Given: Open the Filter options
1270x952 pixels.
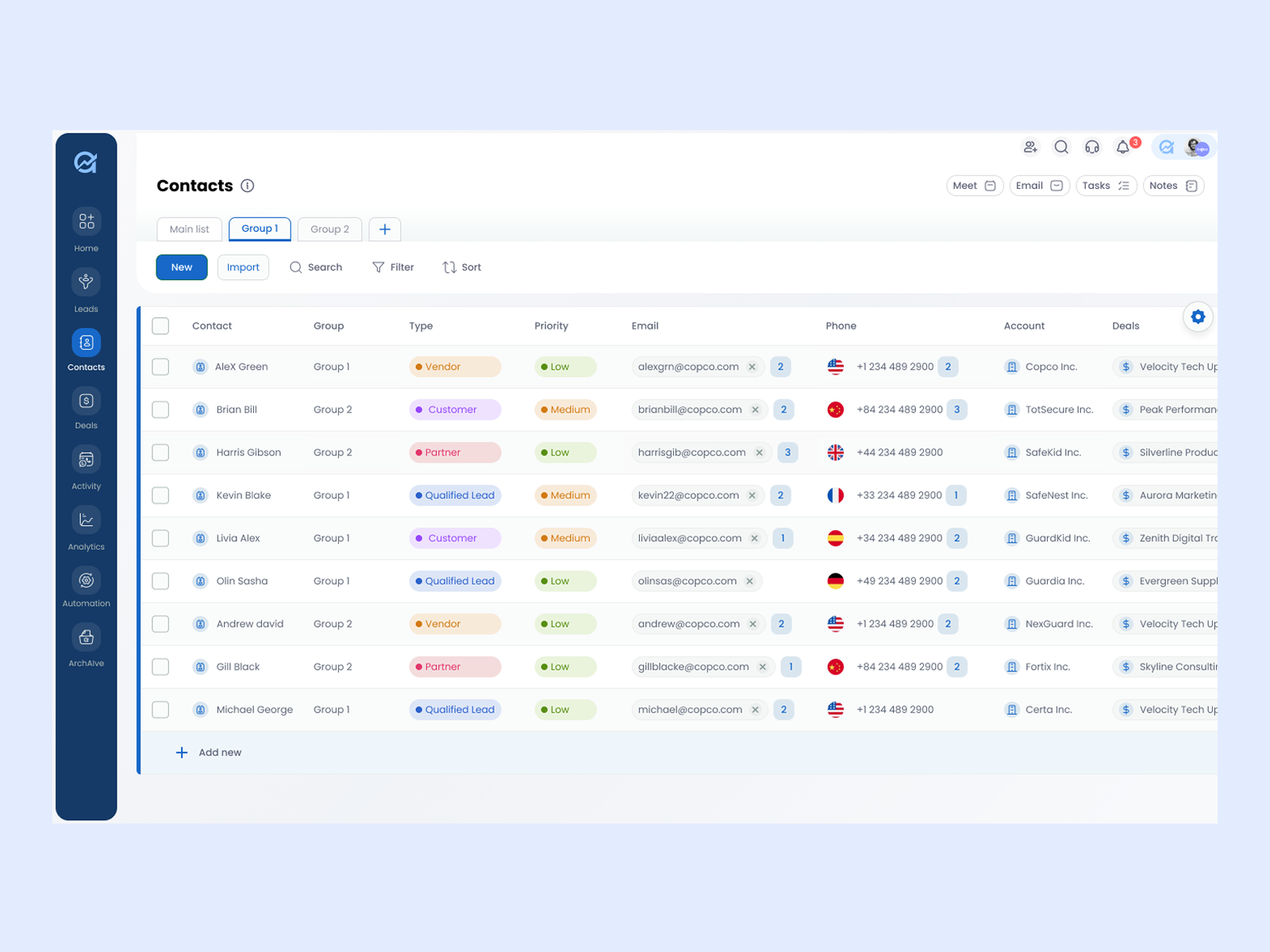Looking at the screenshot, I should [x=393, y=267].
